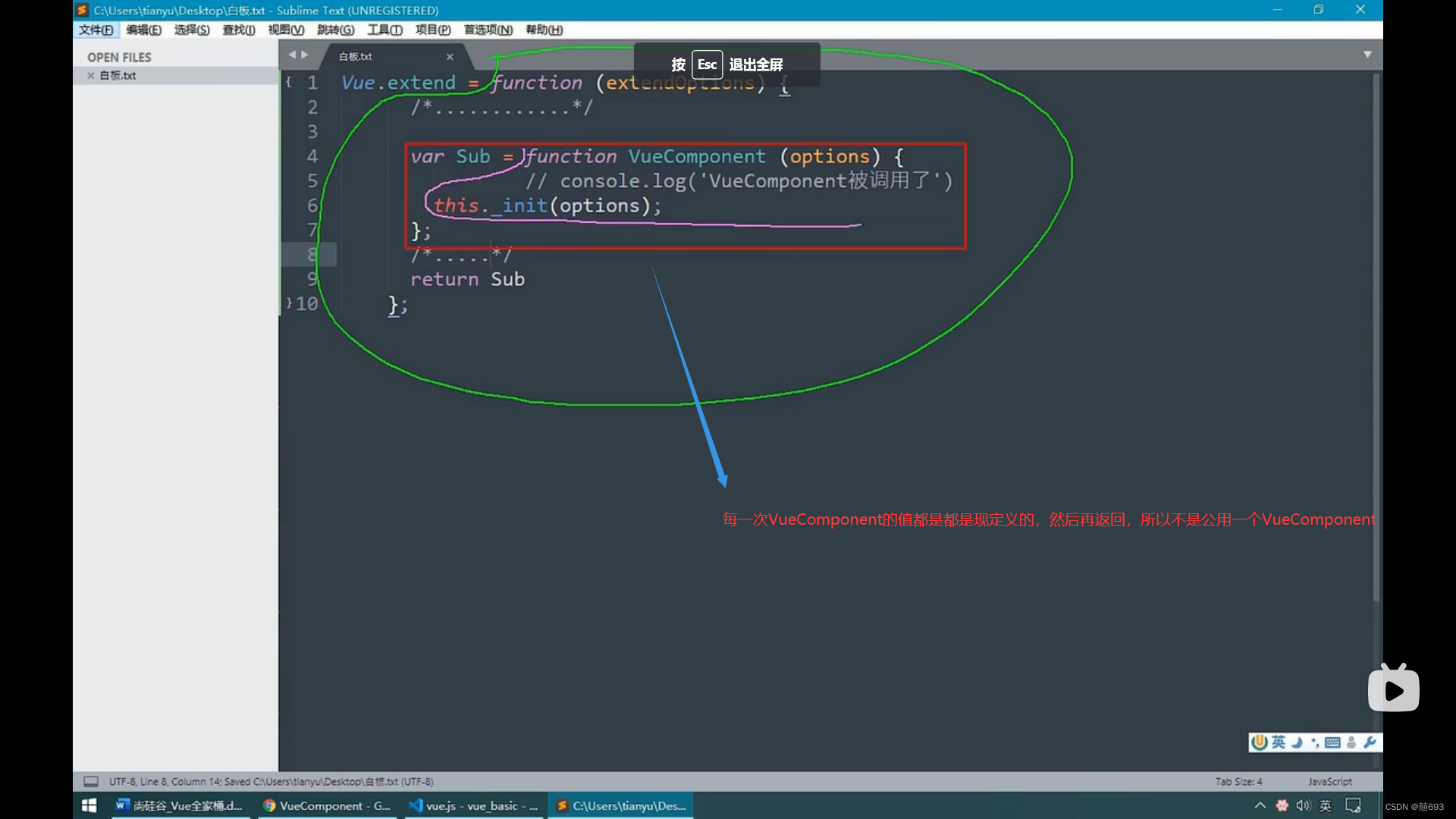Switch to VS Code vue.js taskbar window

click(473, 805)
